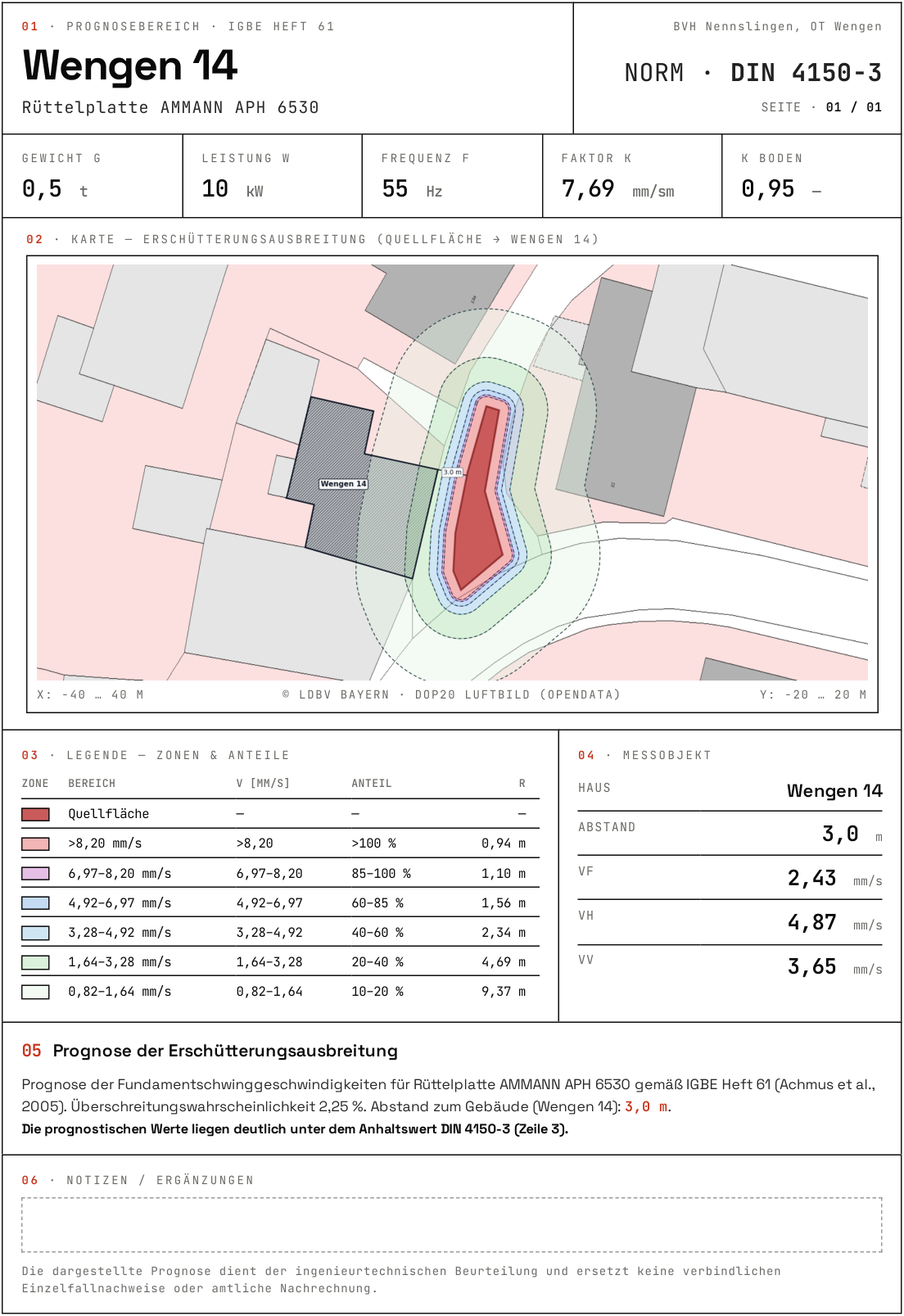The width and height of the screenshot is (904, 1316).
Task: Click the LDBV Bayern DOP20 Luftbild attribution
Action: pos(451,694)
